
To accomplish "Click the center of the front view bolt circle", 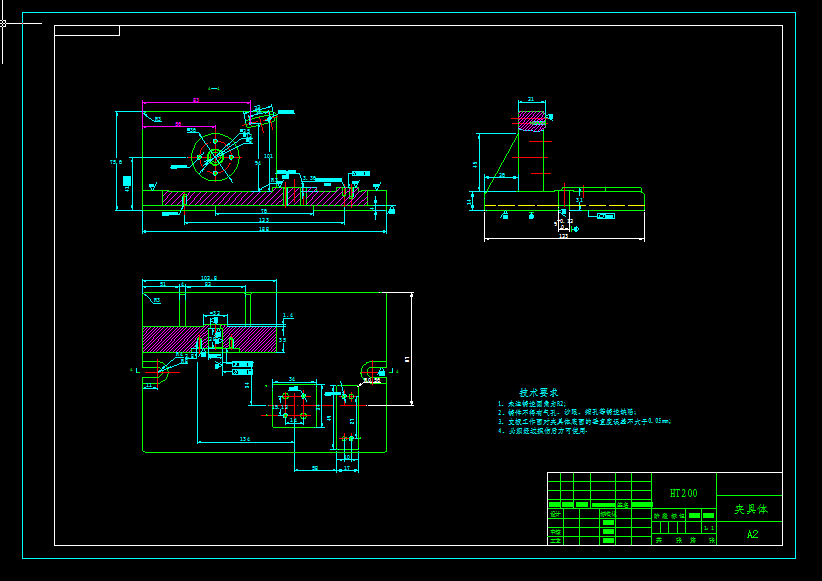I will click(215, 157).
